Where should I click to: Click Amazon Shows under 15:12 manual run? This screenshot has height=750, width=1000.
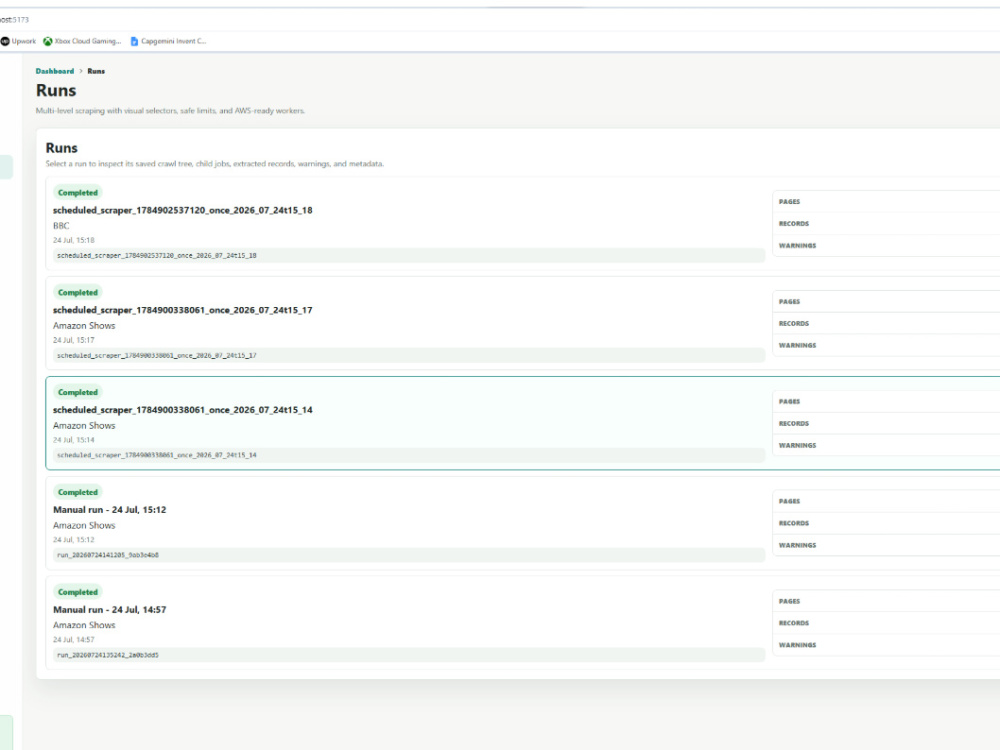pyautogui.click(x=84, y=526)
